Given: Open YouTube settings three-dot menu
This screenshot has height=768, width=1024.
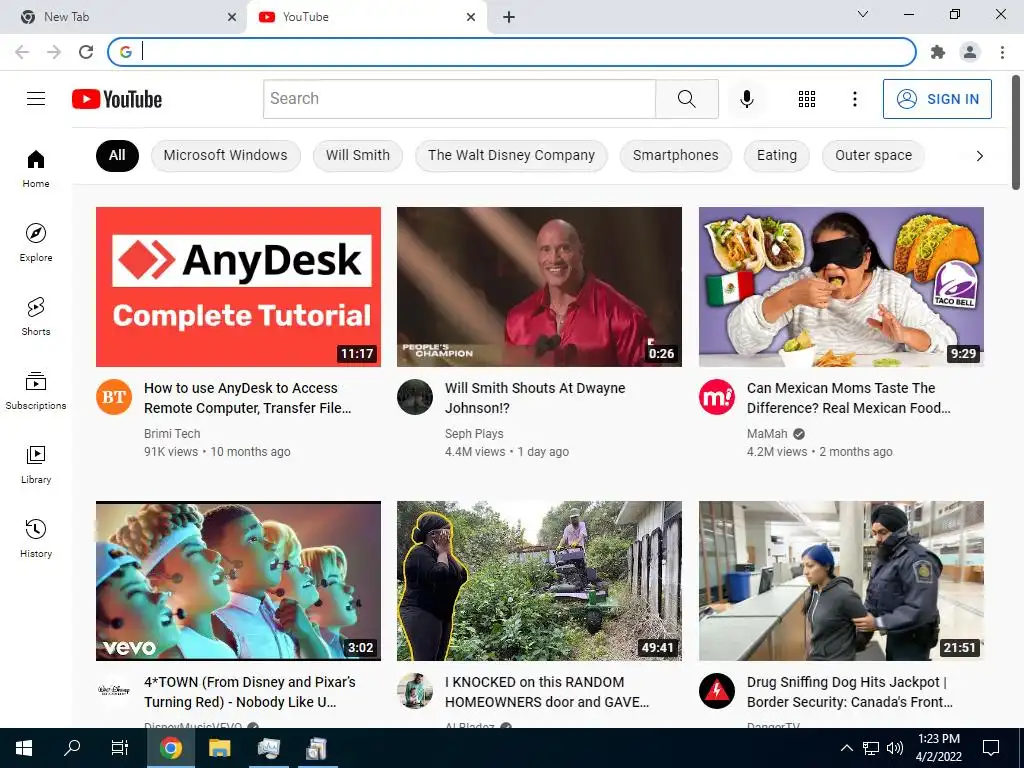Looking at the screenshot, I should click(854, 99).
